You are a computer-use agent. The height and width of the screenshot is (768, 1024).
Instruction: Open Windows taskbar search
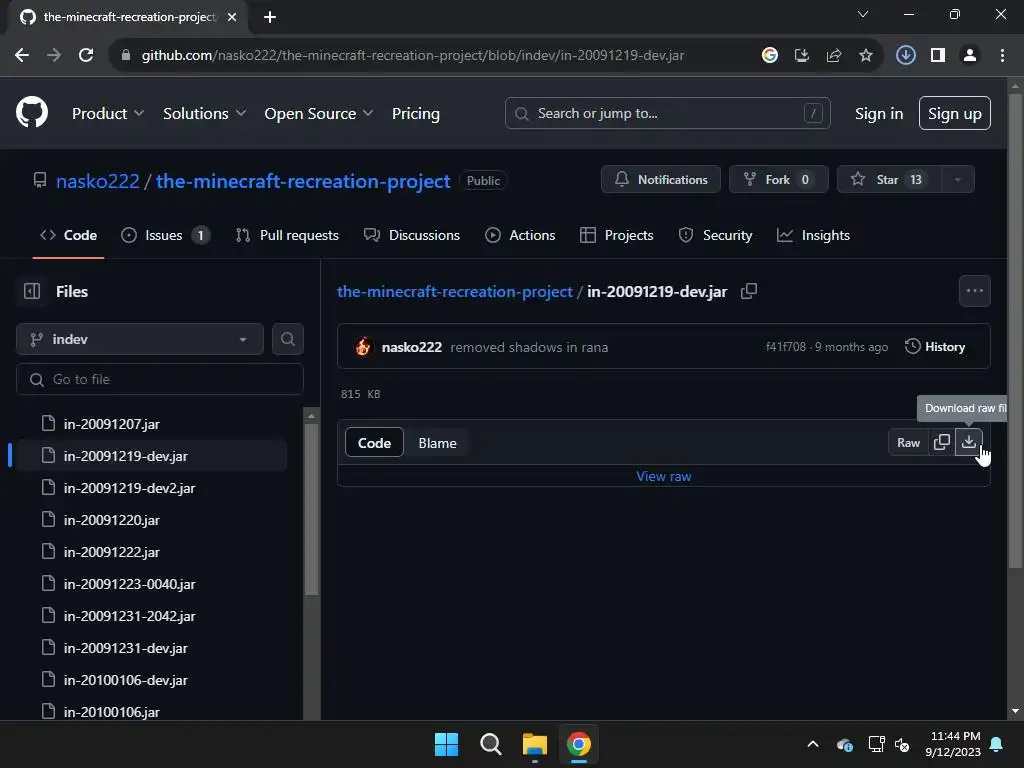point(490,744)
